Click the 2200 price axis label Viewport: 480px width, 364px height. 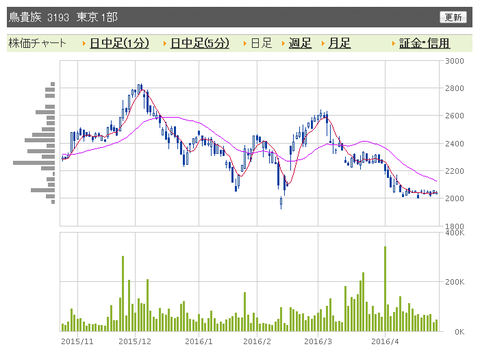[x=454, y=171]
